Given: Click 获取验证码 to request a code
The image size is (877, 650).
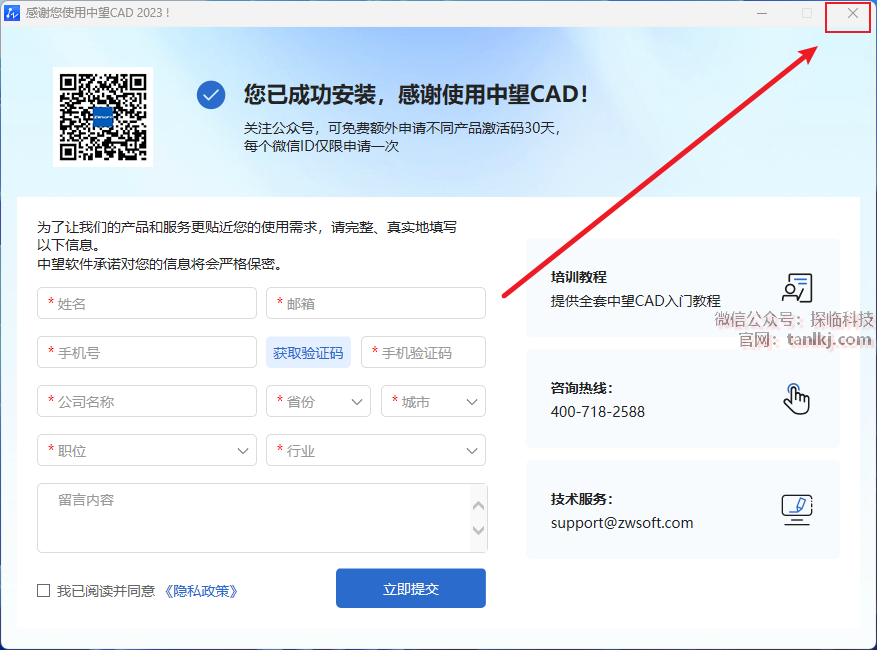Looking at the screenshot, I should click(308, 352).
